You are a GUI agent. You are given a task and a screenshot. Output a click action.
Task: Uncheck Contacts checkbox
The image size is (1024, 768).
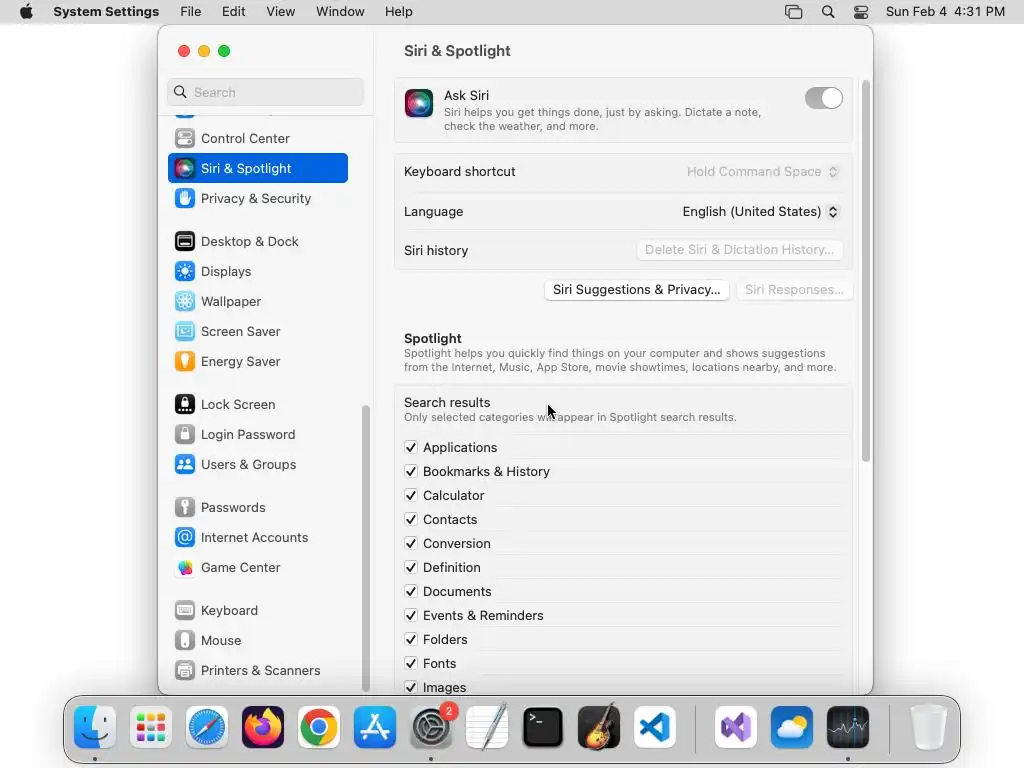coord(411,519)
